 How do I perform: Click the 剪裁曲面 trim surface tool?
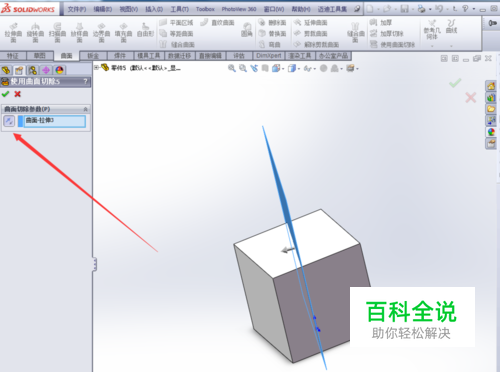coord(310,34)
